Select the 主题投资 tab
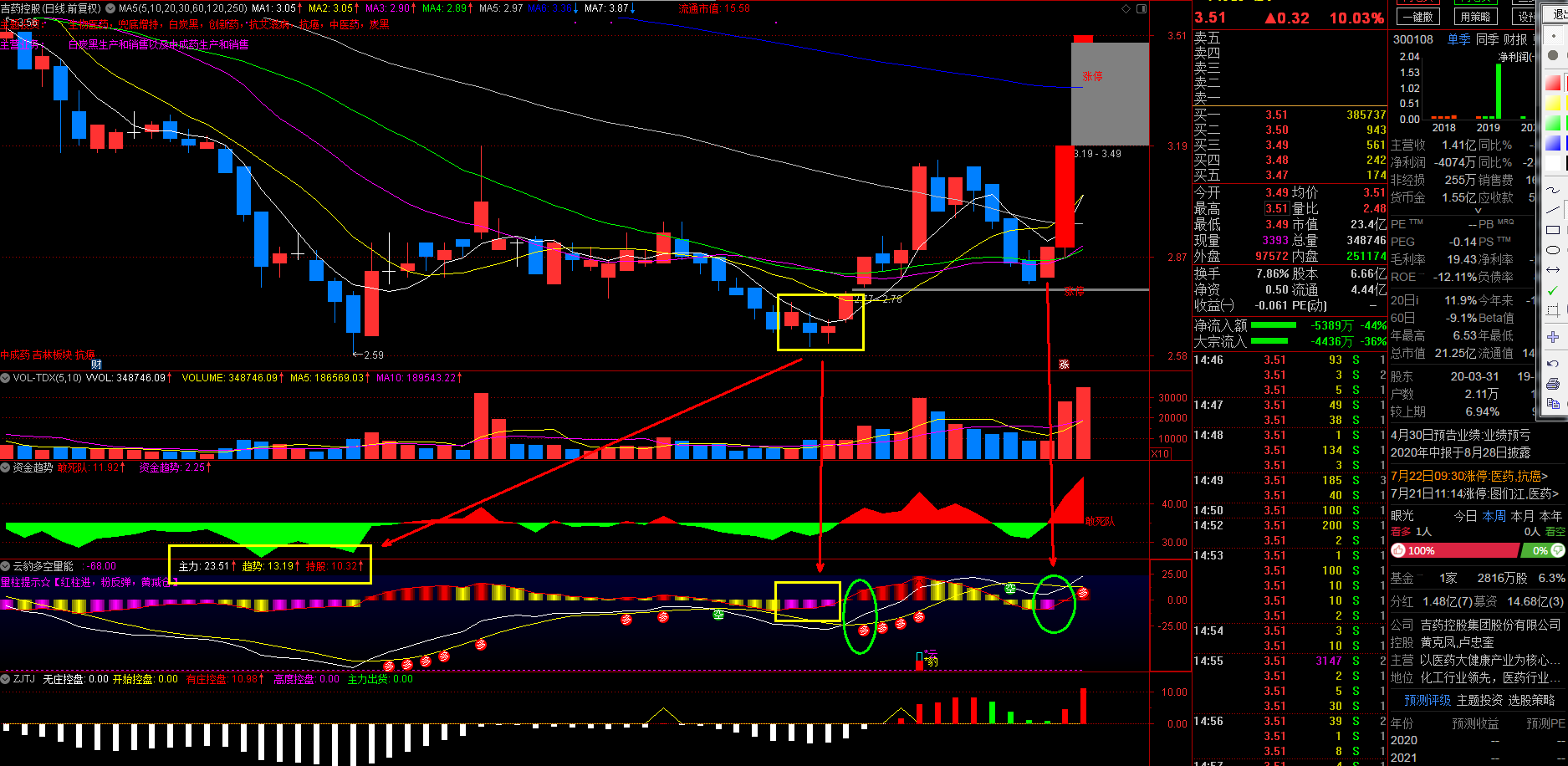Image resolution: width=1568 pixels, height=766 pixels. [x=1479, y=700]
